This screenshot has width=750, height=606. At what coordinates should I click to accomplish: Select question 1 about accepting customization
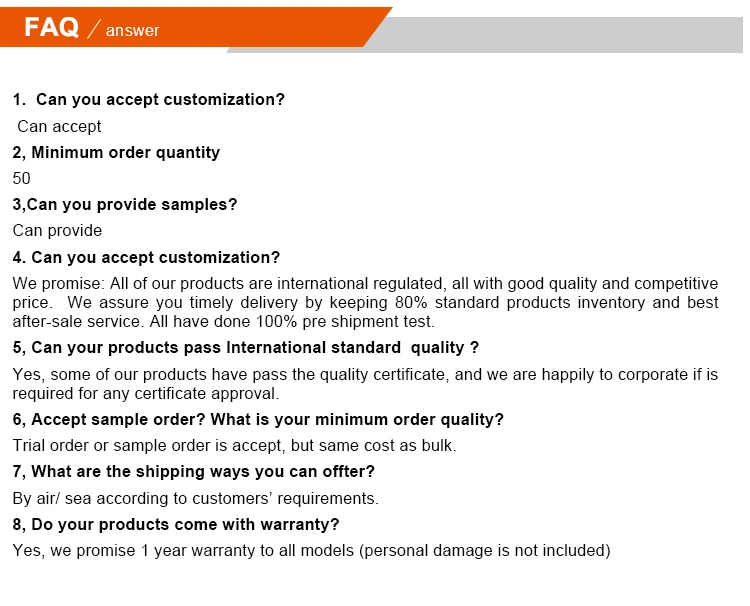pos(149,99)
